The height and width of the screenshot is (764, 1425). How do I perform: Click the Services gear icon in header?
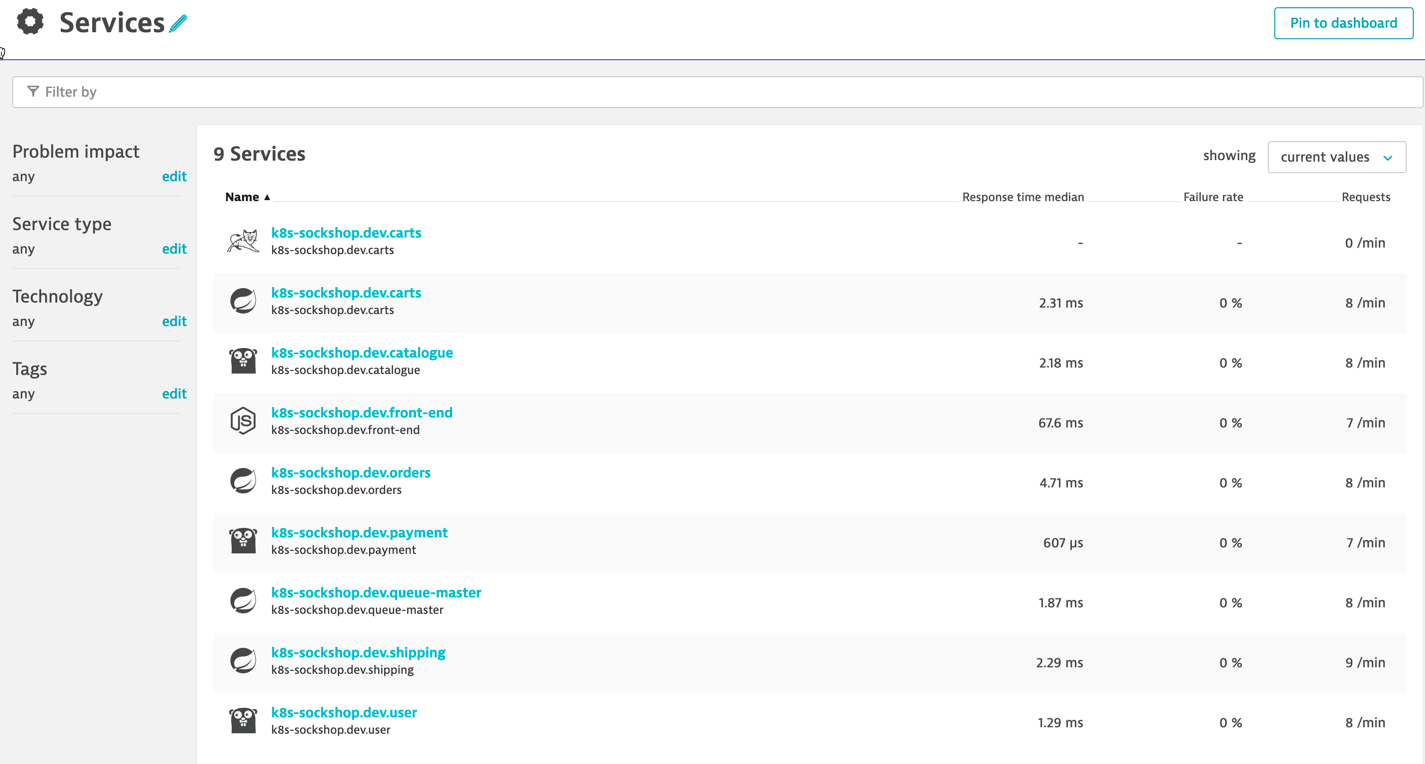tap(30, 22)
